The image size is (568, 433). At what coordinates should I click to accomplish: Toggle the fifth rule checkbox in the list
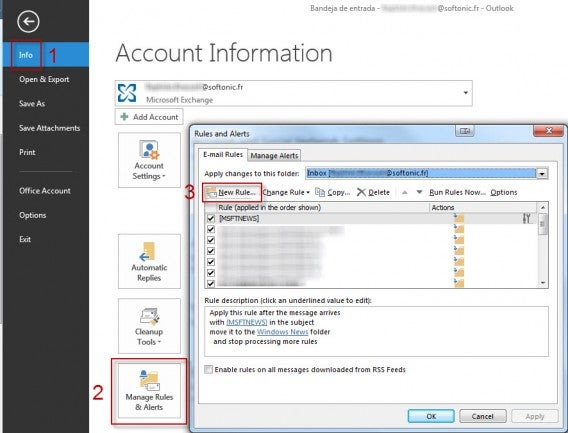tap(211, 262)
